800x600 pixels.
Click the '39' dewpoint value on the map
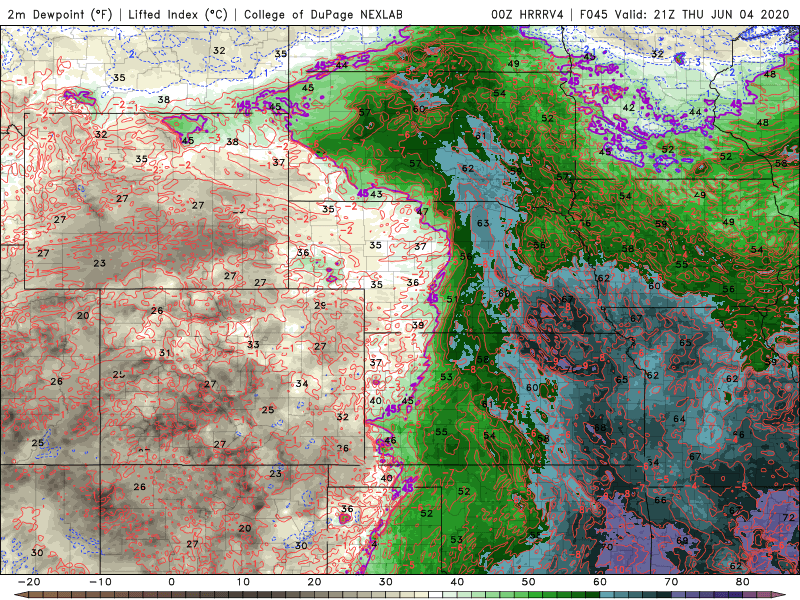418,325
